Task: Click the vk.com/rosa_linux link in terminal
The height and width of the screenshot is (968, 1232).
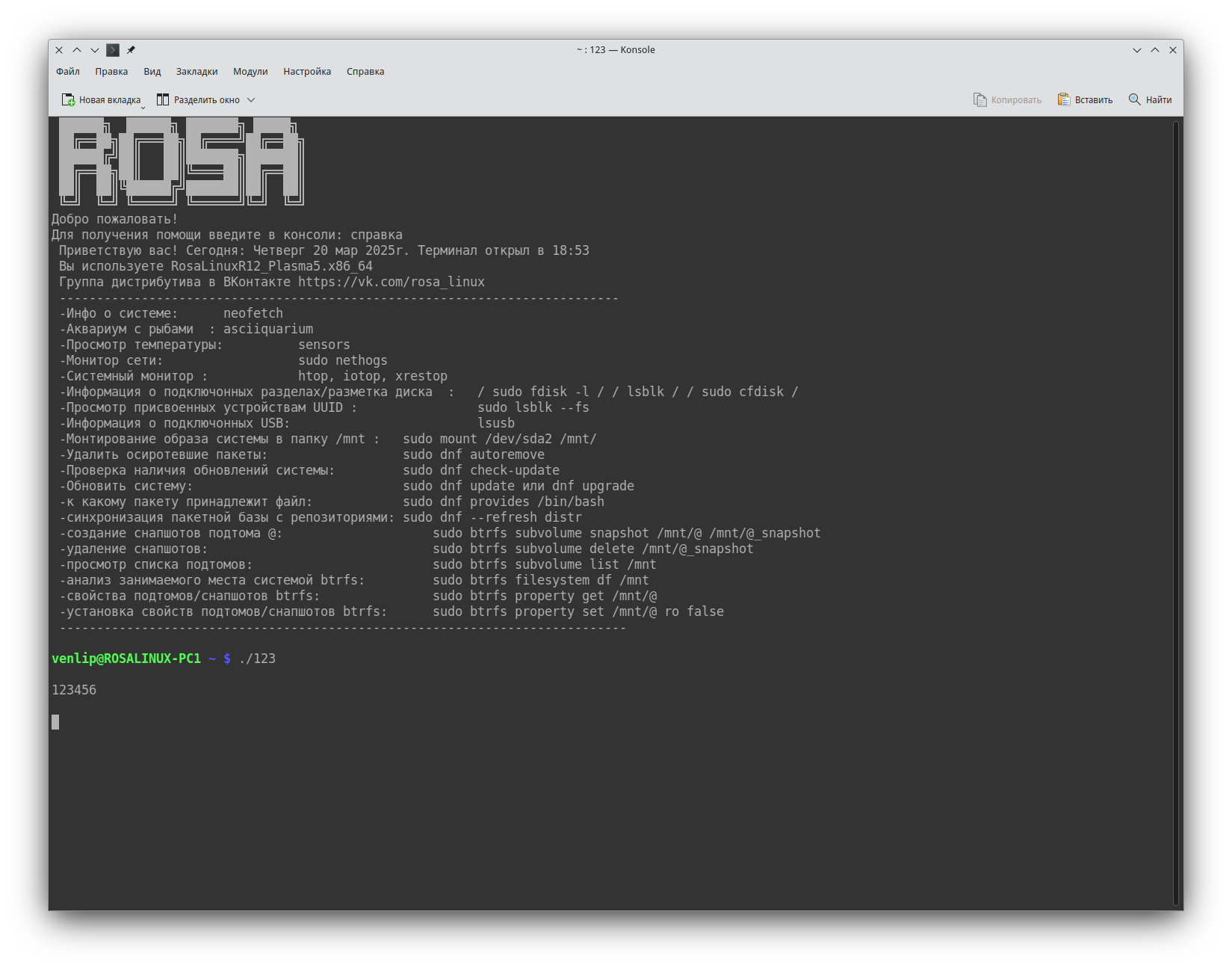Action: coord(391,282)
